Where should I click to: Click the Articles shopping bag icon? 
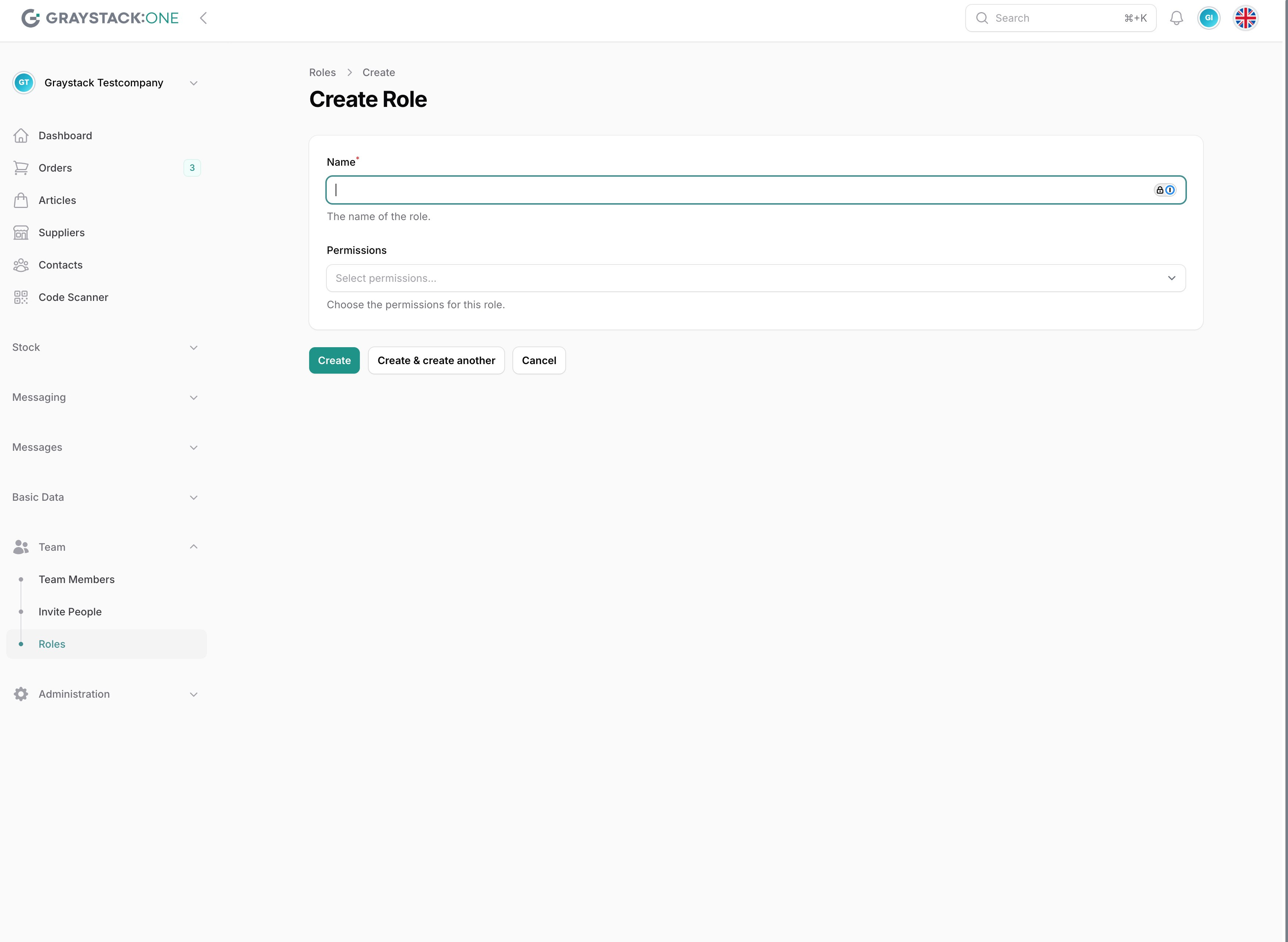(x=21, y=200)
